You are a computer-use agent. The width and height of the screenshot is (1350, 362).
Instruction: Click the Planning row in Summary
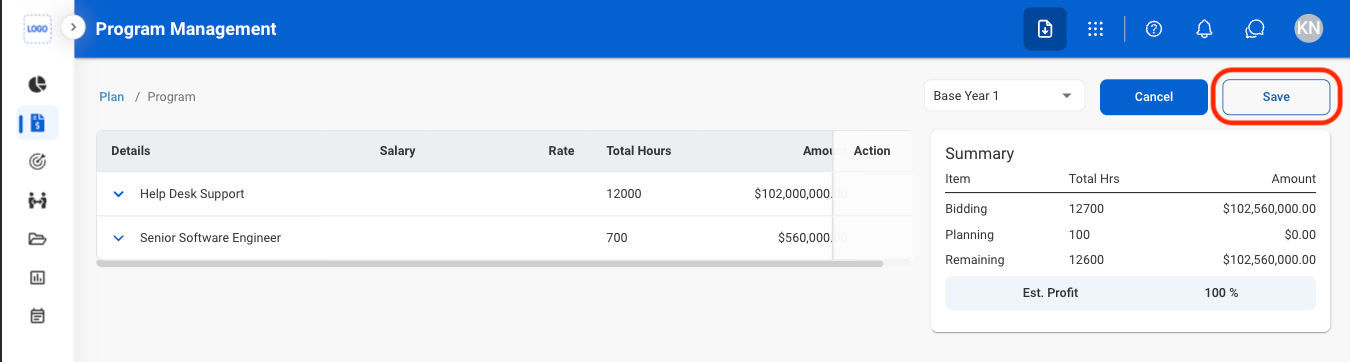coord(1130,234)
